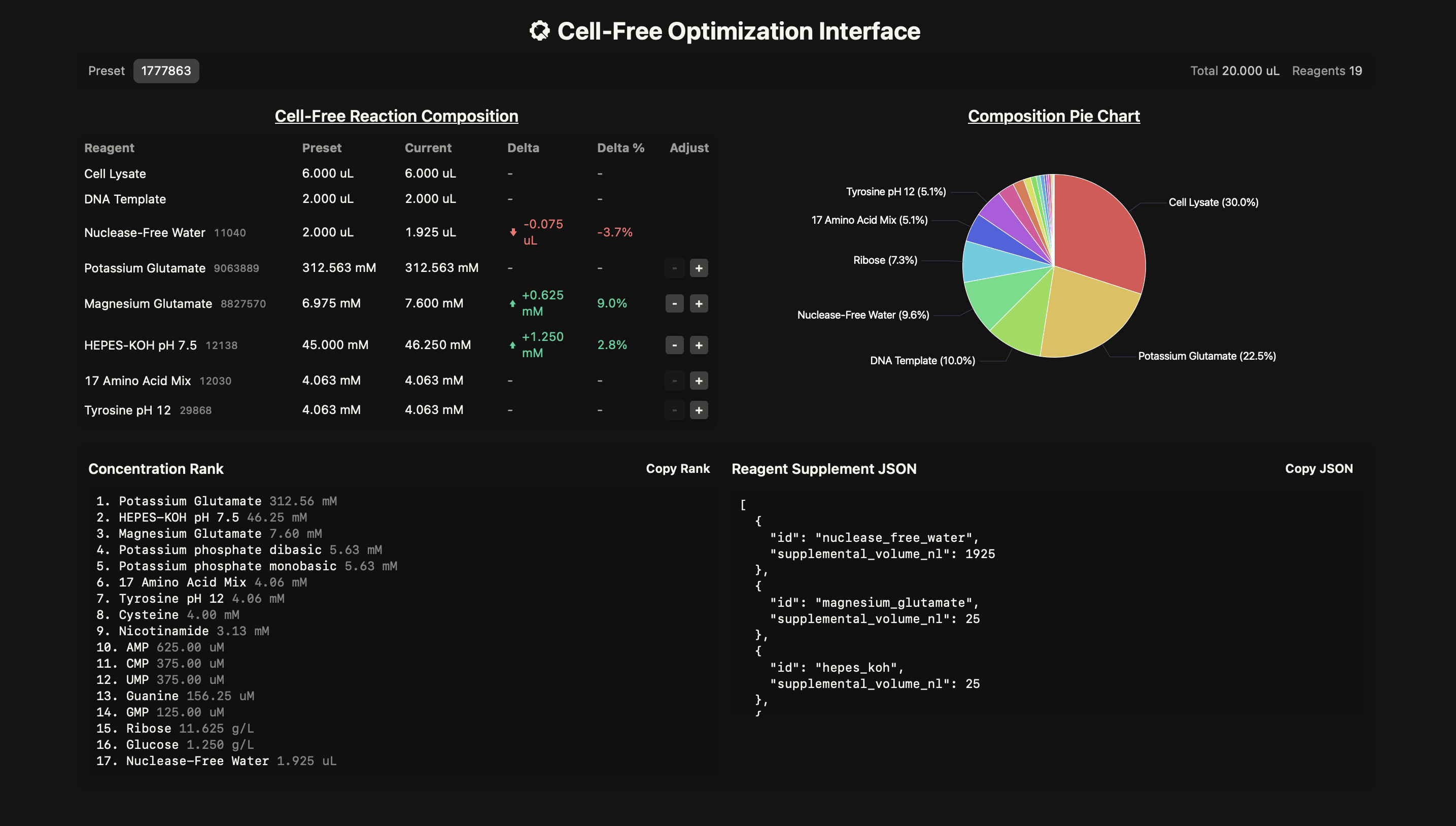Click the '17 Amino Acid Mix (5.1%)' label
1456x826 pixels.
(x=870, y=220)
